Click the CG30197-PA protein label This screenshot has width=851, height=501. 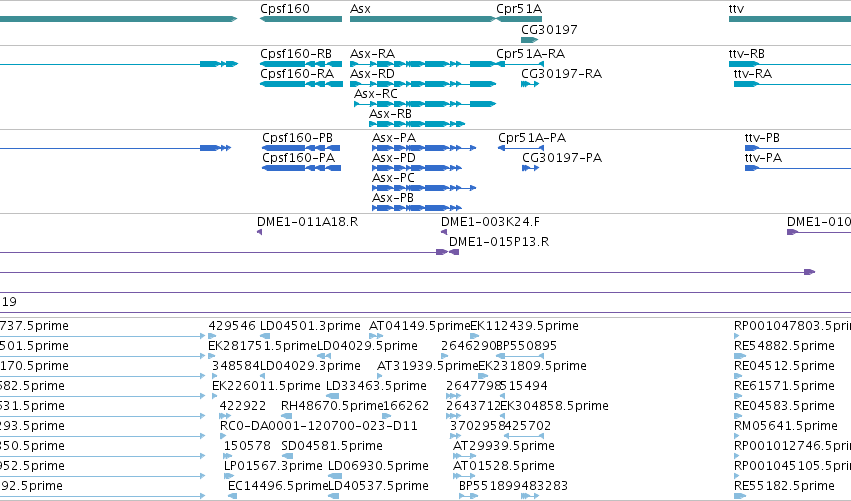(562, 158)
